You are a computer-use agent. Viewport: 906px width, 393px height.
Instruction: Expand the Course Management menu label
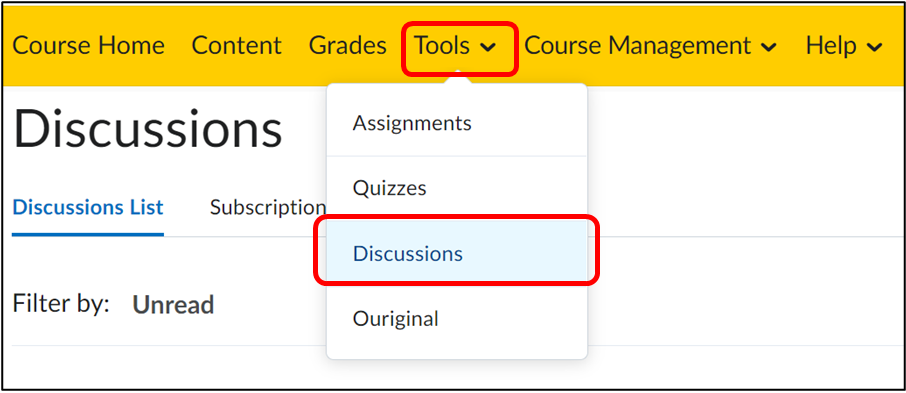click(637, 46)
